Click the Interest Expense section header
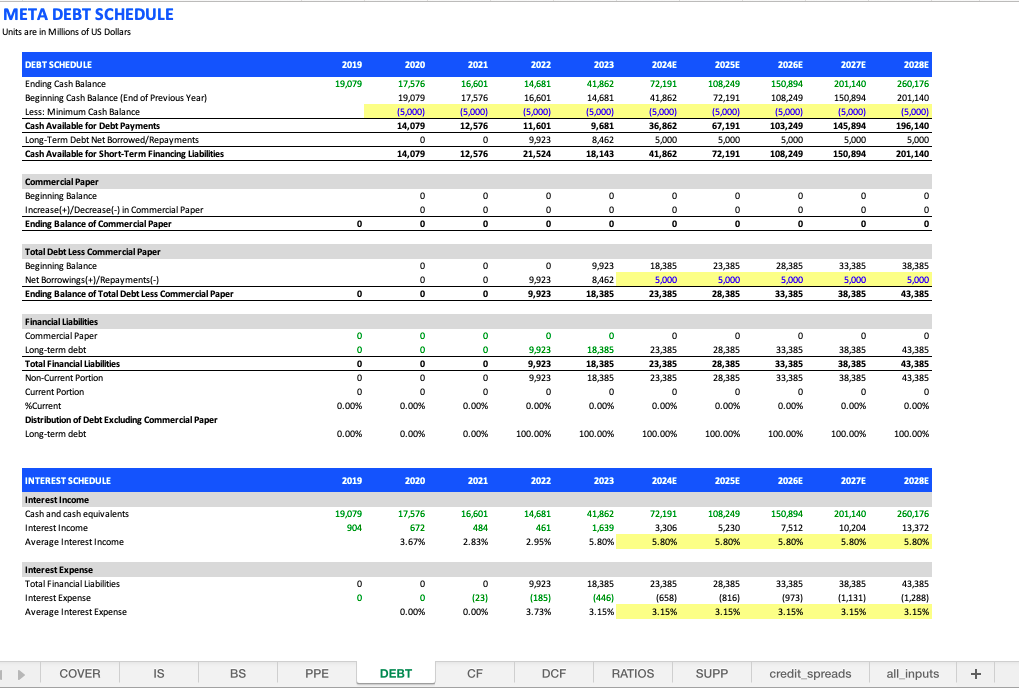The height and width of the screenshot is (688, 1019). (58, 570)
